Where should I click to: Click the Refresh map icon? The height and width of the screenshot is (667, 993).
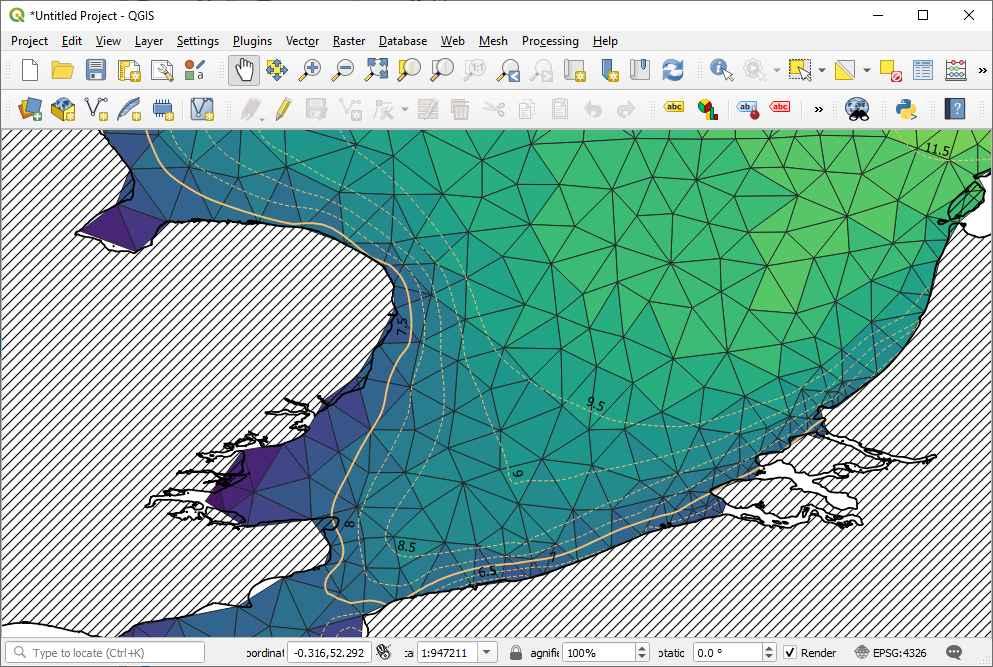673,70
